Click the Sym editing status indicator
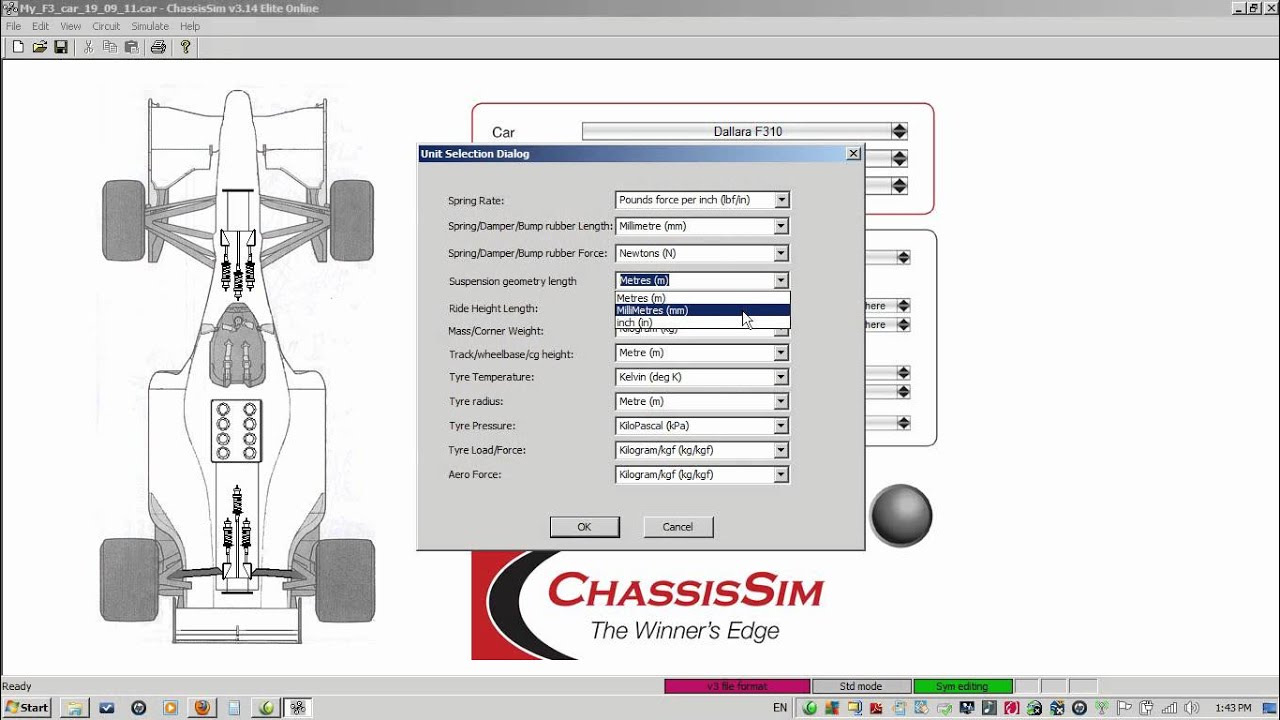Screen dimensions: 1280x720 pos(962,686)
